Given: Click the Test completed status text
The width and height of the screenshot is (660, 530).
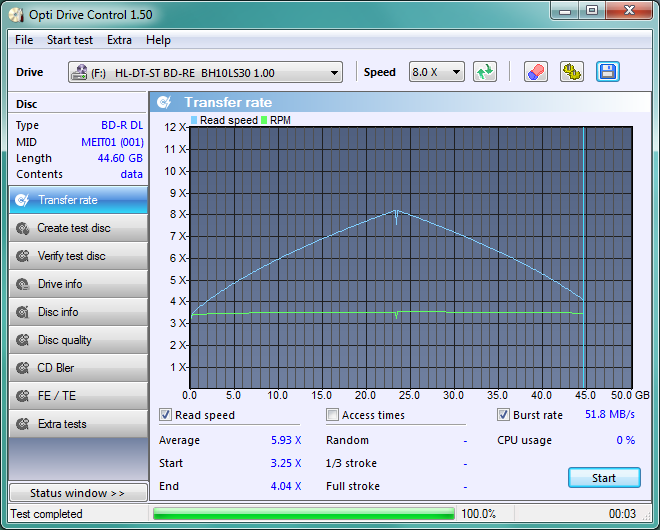Looking at the screenshot, I should 46,514.
